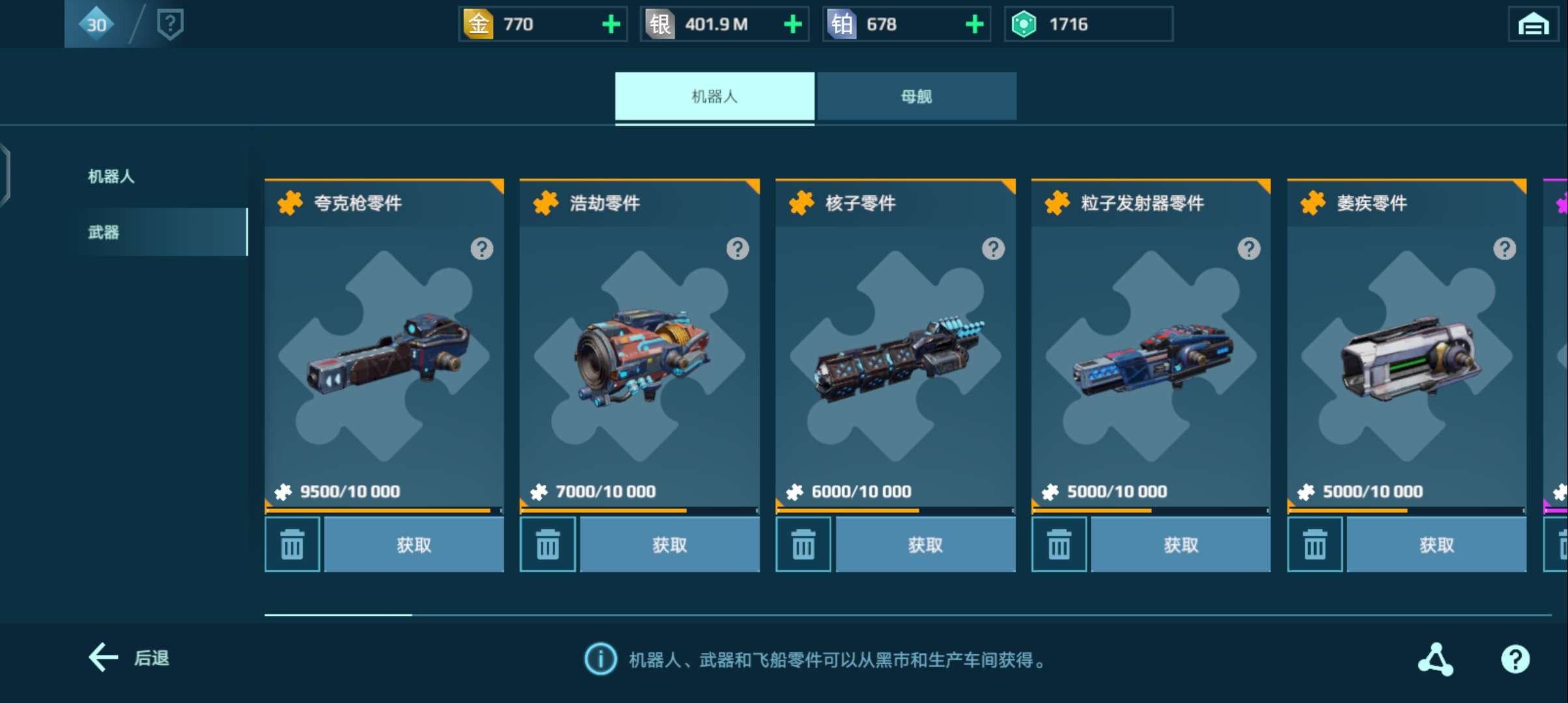Viewport: 1568px width, 703px height.
Task: Tap the shield question mark badge
Action: (170, 24)
